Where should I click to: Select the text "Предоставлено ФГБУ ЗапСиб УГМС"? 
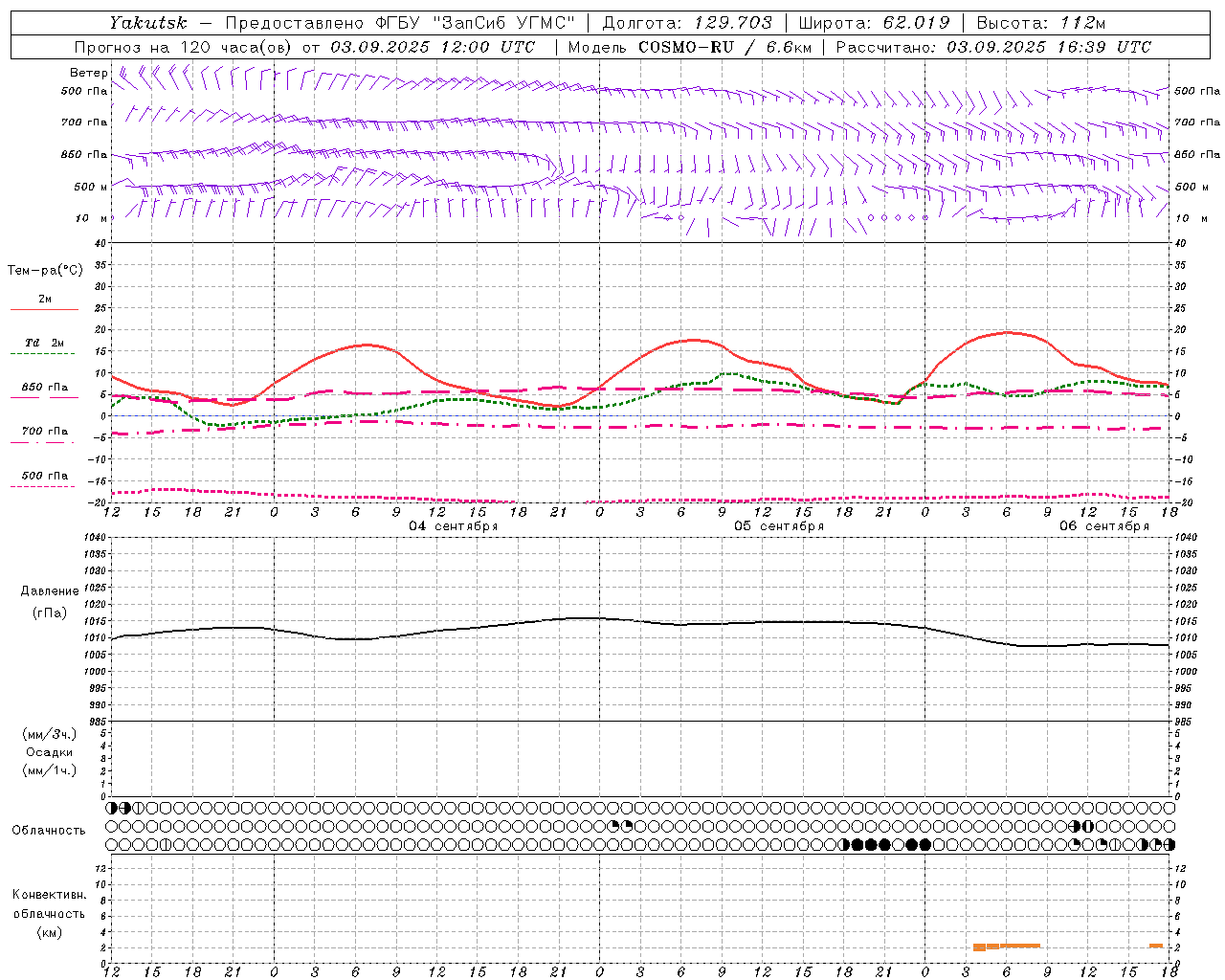[x=400, y=23]
